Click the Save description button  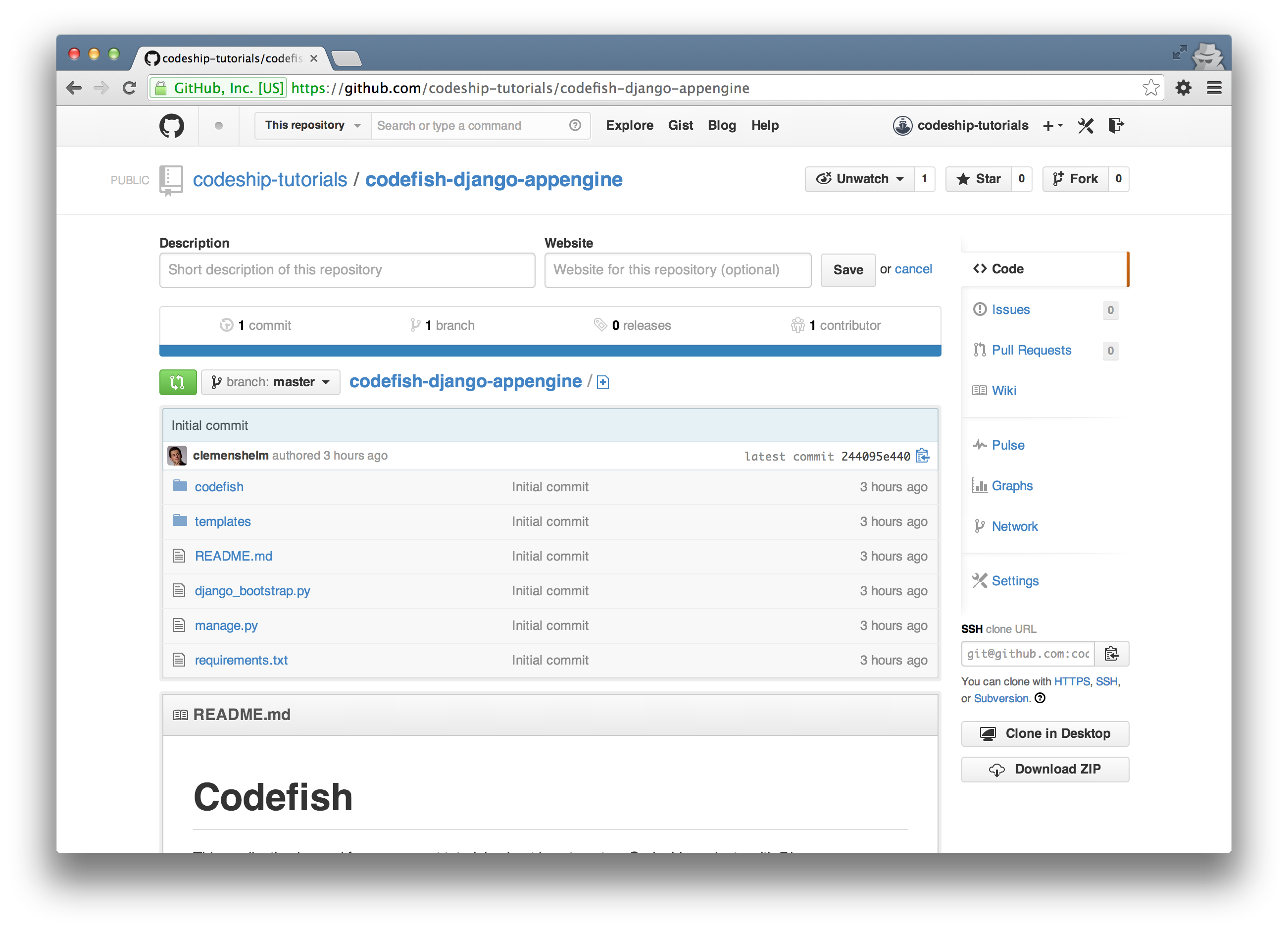[847, 270]
